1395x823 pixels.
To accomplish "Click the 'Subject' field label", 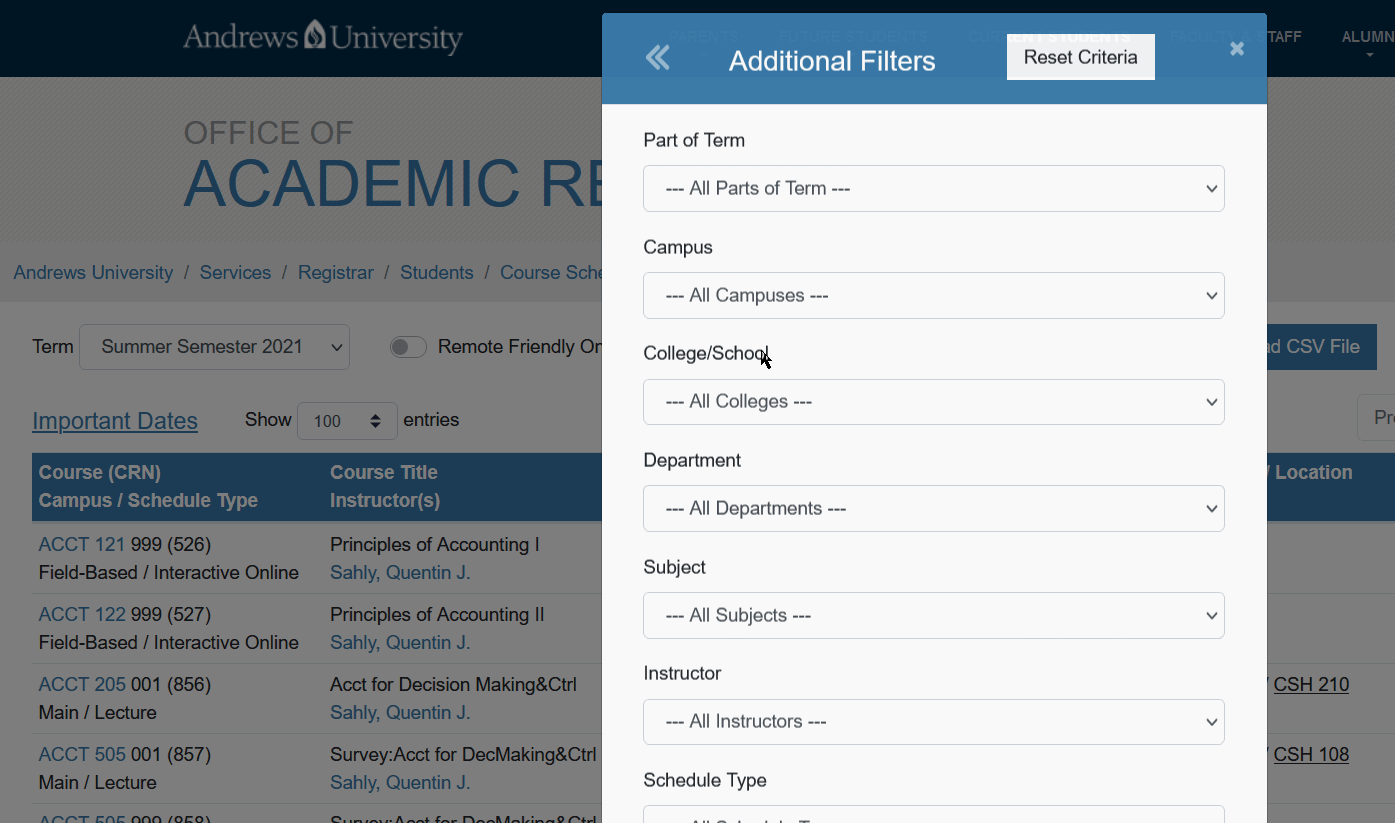I will (675, 567).
